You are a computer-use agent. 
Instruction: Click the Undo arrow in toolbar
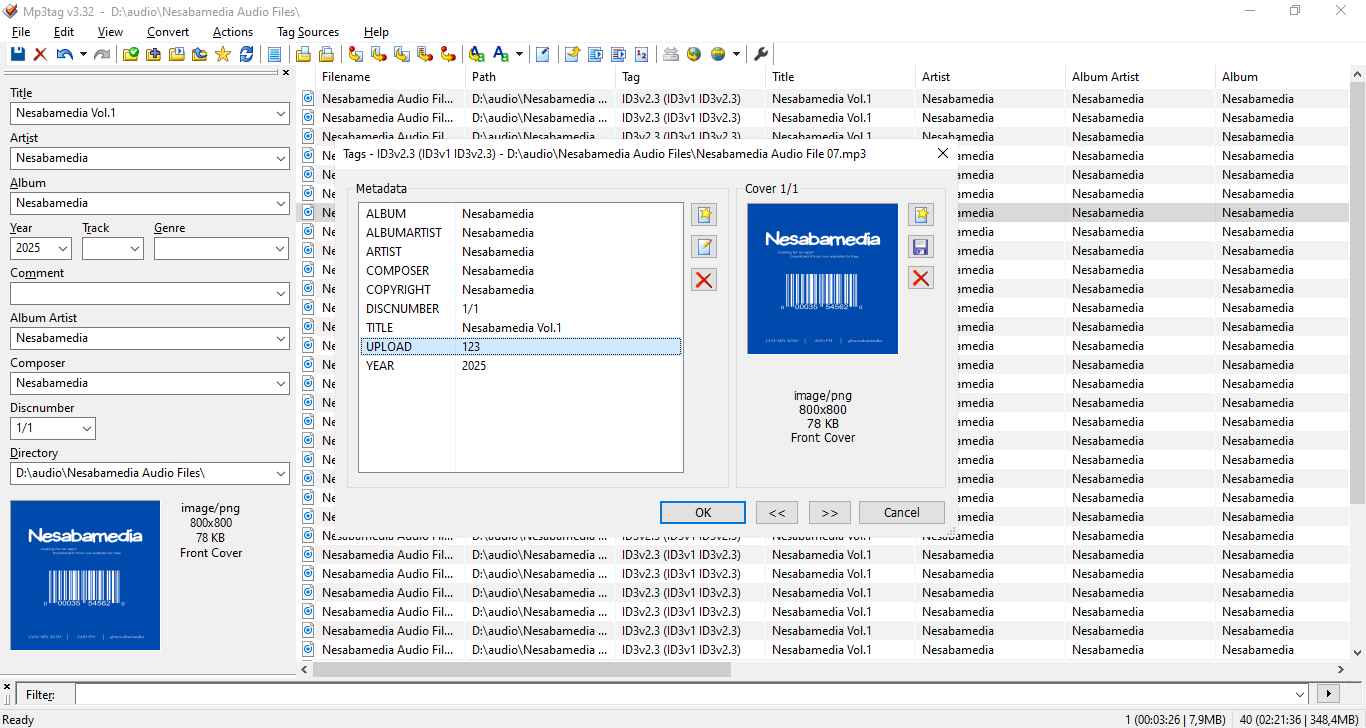click(x=65, y=54)
